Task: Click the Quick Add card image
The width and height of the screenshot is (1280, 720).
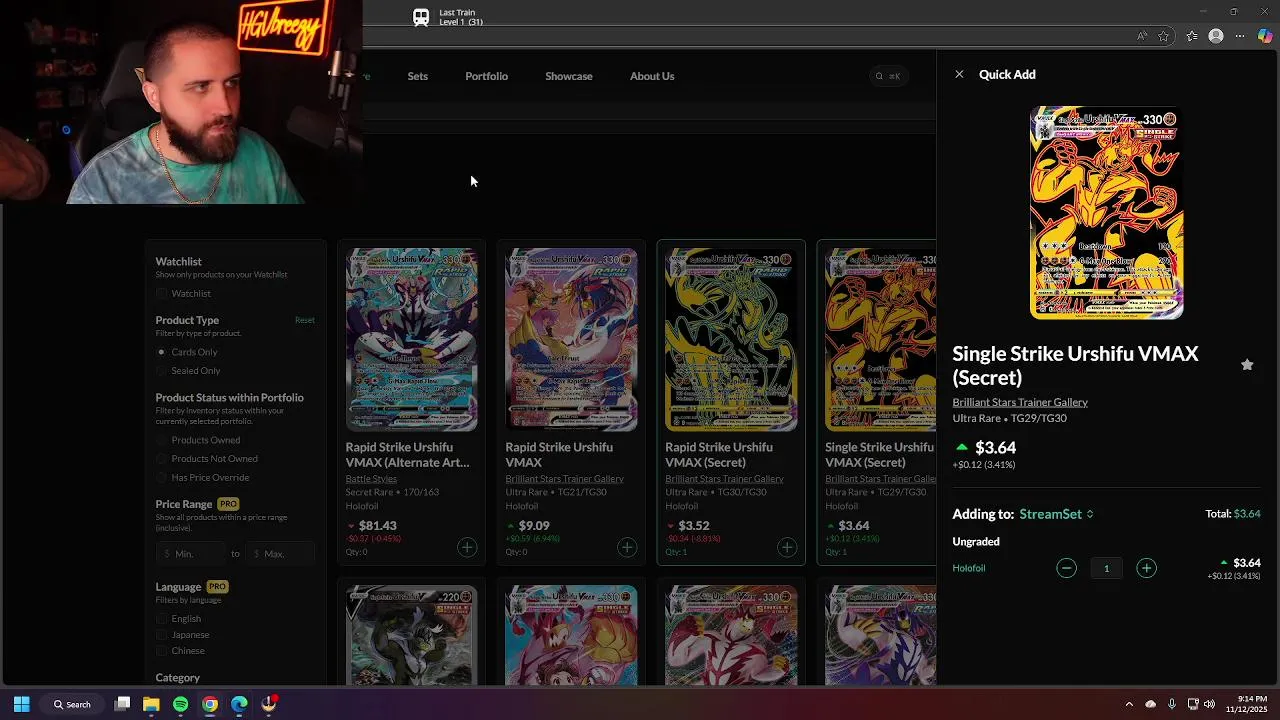Action: (1107, 213)
